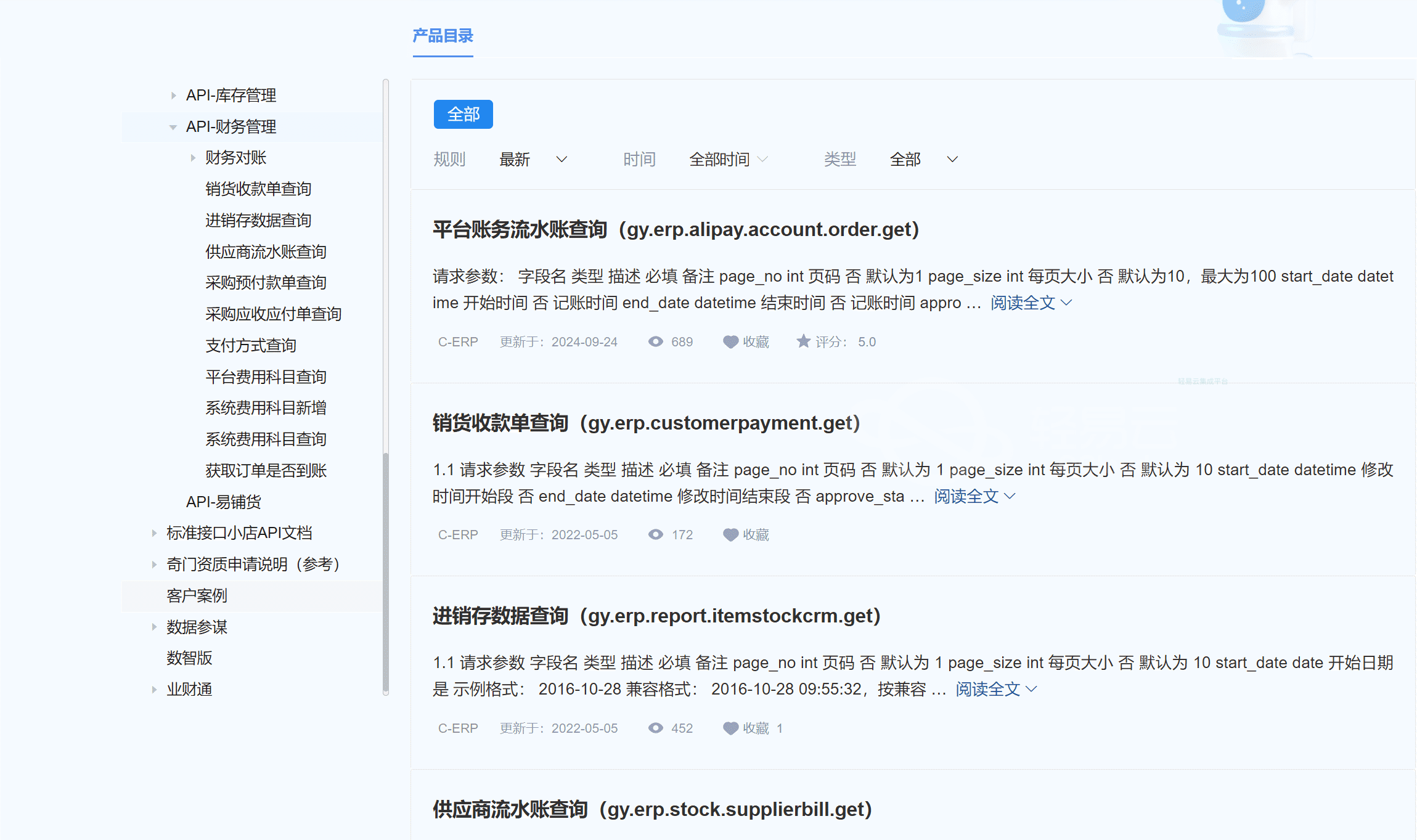
Task: Open the 平台账务流水账查询 article title
Action: tap(676, 229)
